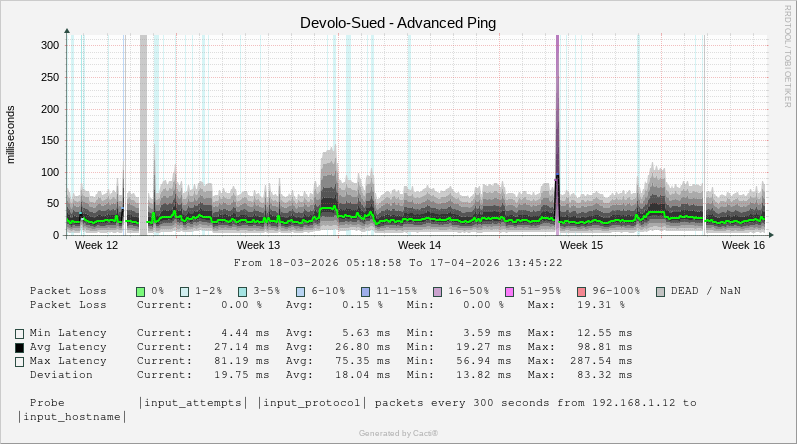The height and width of the screenshot is (444, 797).
Task: Click the input_protocol placeholder text
Action: pos(311,403)
